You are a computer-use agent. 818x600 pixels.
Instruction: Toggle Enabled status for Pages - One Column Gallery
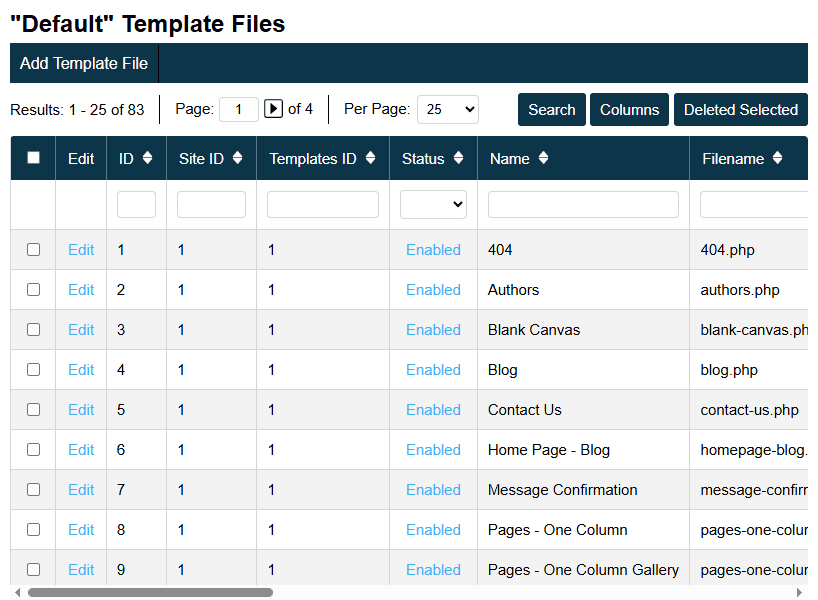click(433, 570)
